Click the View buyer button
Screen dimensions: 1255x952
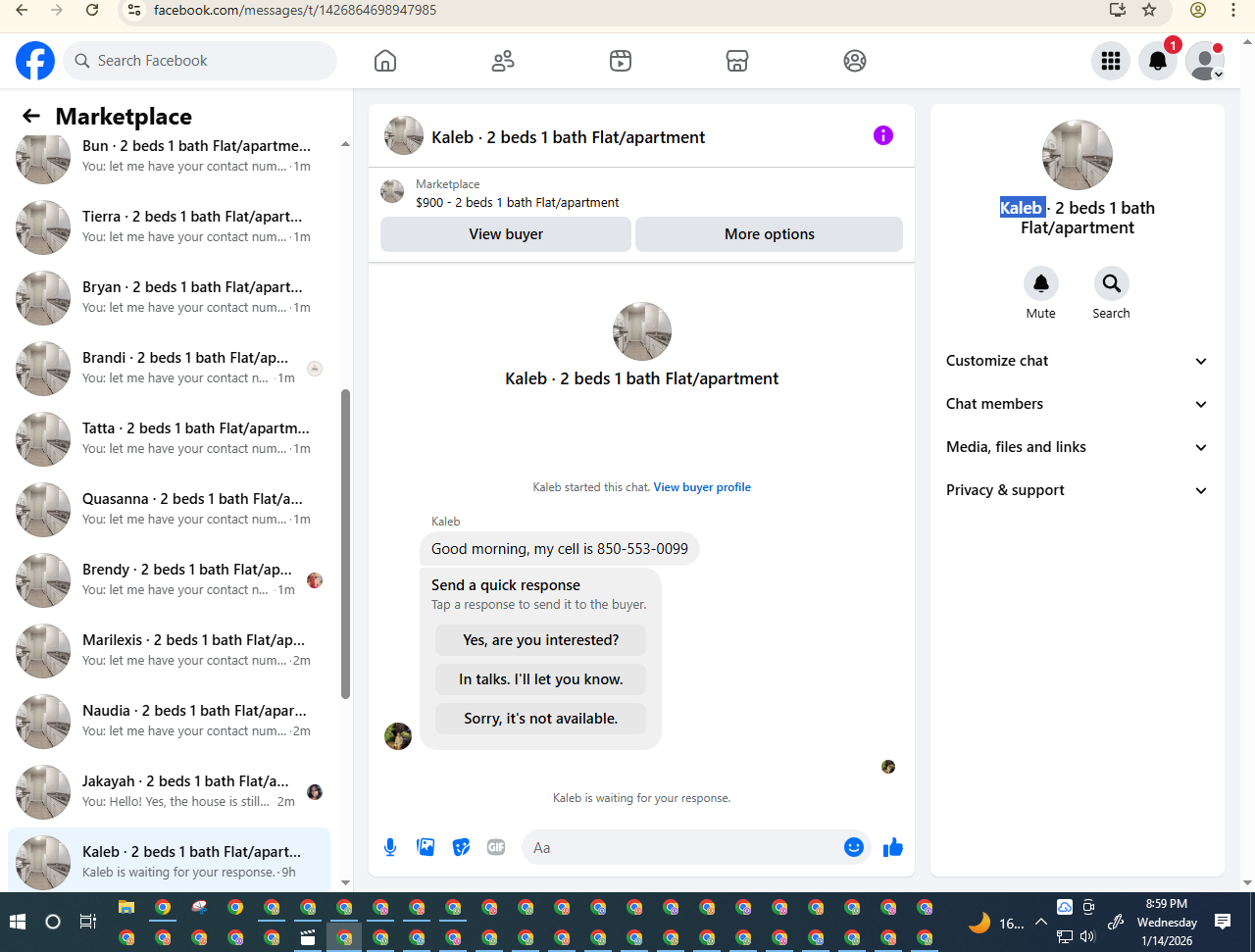(506, 234)
